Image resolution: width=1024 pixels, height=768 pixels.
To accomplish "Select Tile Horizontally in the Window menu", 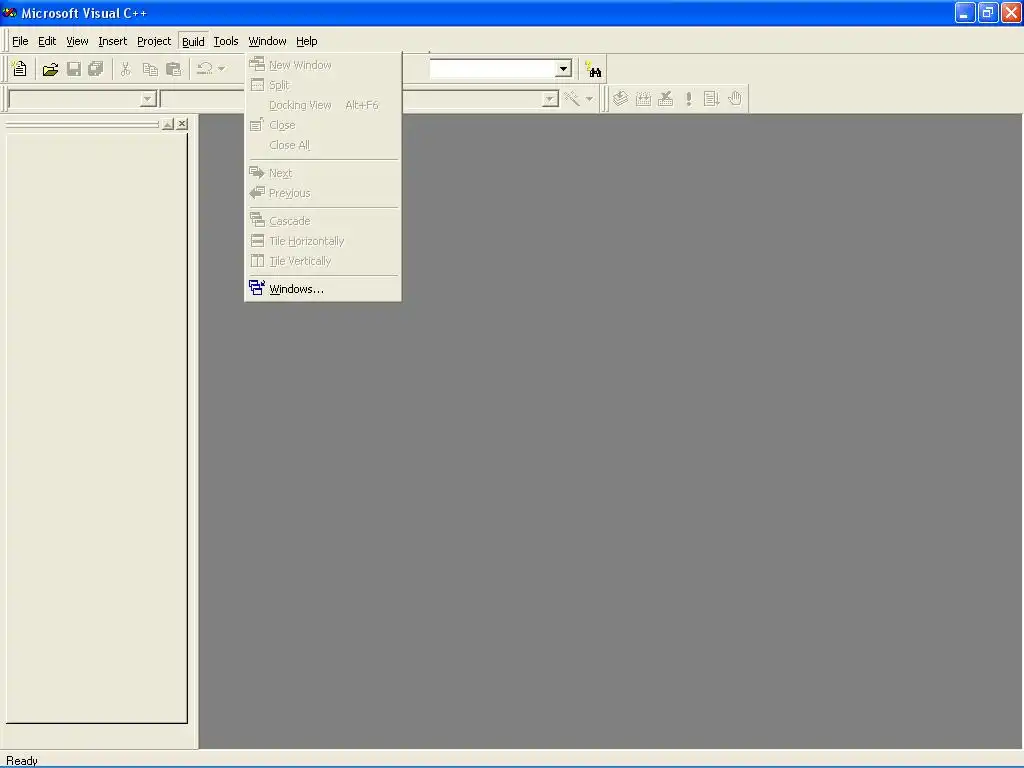I will pos(323,241).
